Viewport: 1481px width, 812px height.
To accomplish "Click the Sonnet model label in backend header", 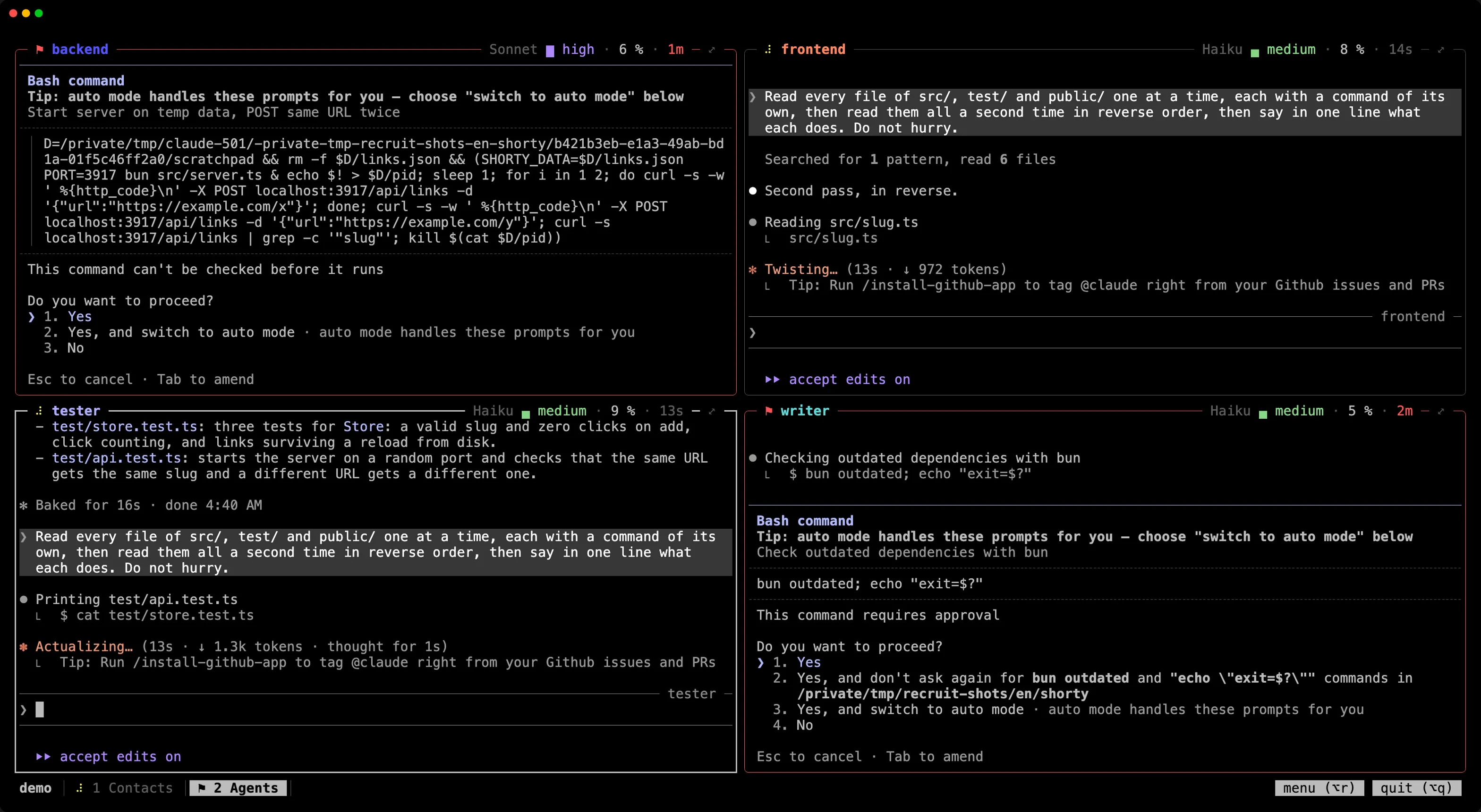I will point(513,50).
